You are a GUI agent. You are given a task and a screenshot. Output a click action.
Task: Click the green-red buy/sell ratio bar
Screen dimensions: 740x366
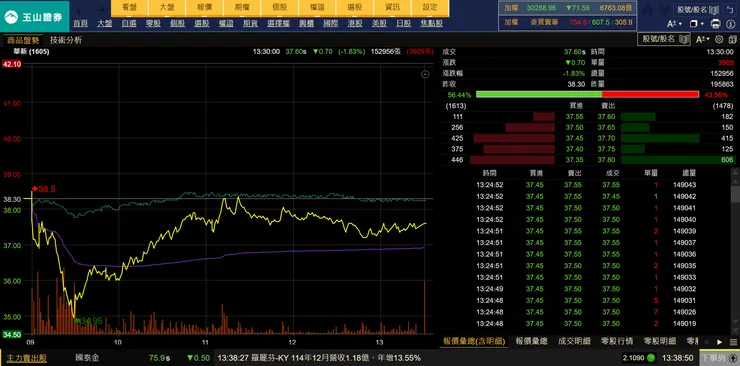click(588, 95)
